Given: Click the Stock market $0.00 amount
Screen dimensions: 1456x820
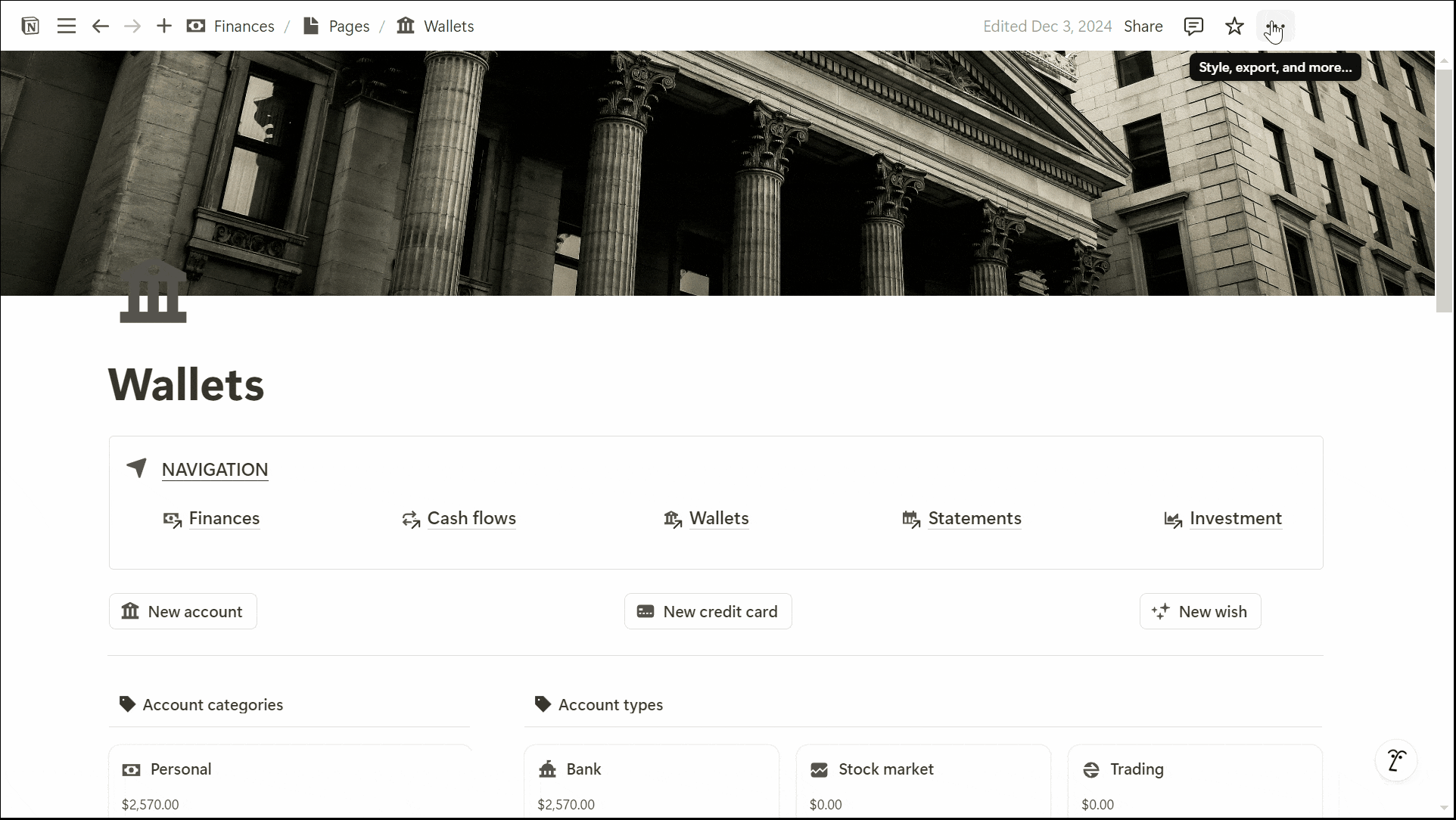Looking at the screenshot, I should pos(826,805).
